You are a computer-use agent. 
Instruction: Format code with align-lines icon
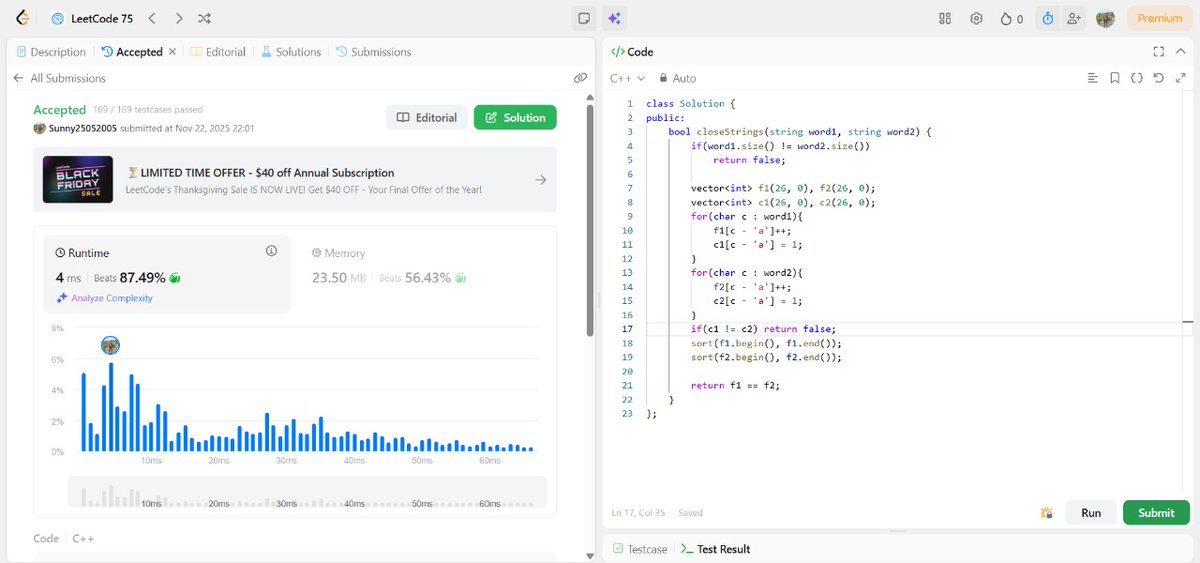(x=1093, y=78)
